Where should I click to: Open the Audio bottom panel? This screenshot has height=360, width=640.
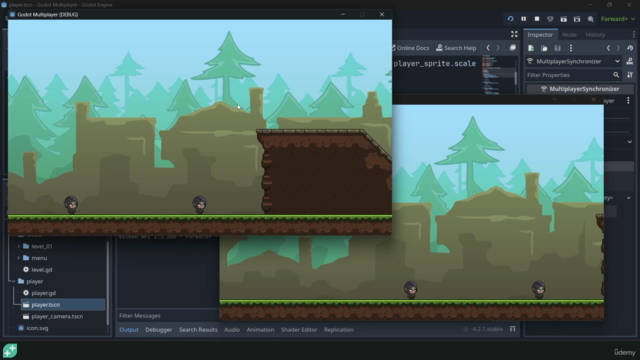(232, 329)
